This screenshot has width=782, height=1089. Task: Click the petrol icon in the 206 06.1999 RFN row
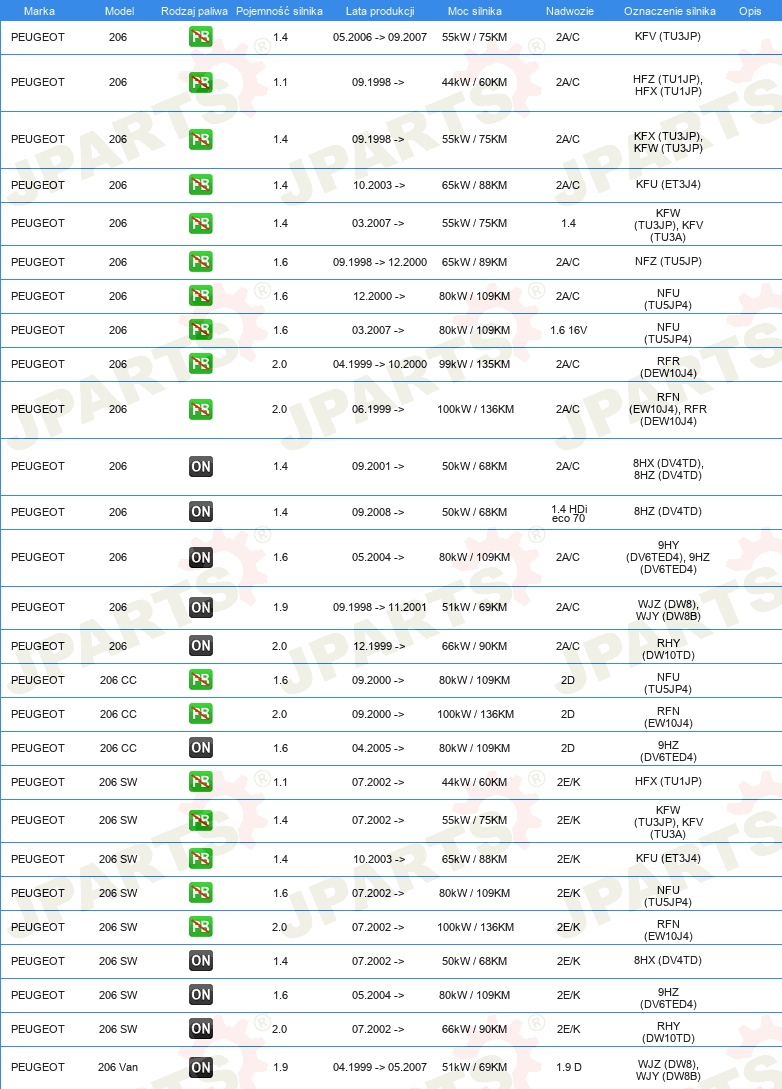tap(201, 409)
